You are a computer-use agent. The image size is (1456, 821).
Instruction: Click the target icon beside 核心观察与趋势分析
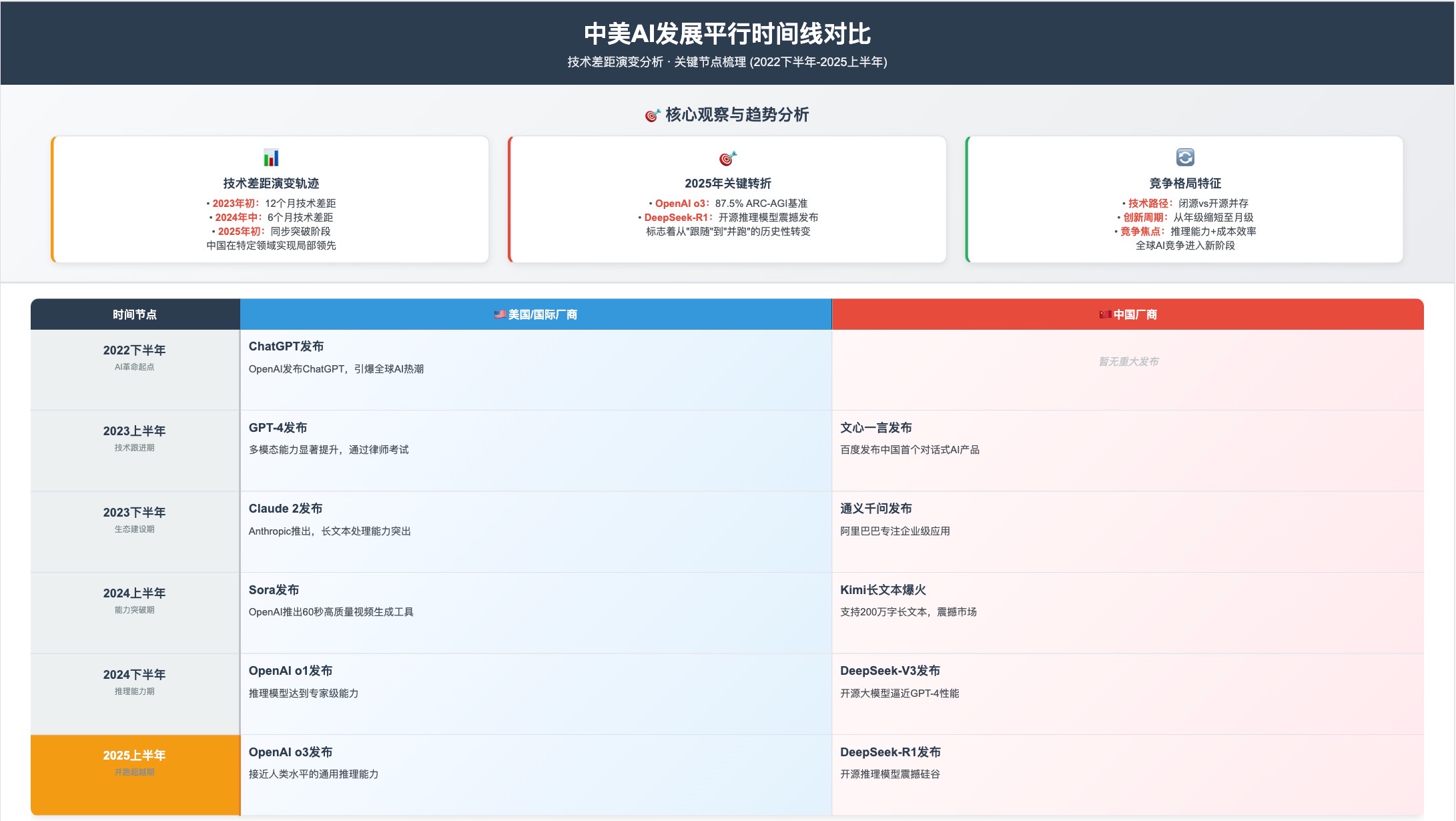(653, 115)
